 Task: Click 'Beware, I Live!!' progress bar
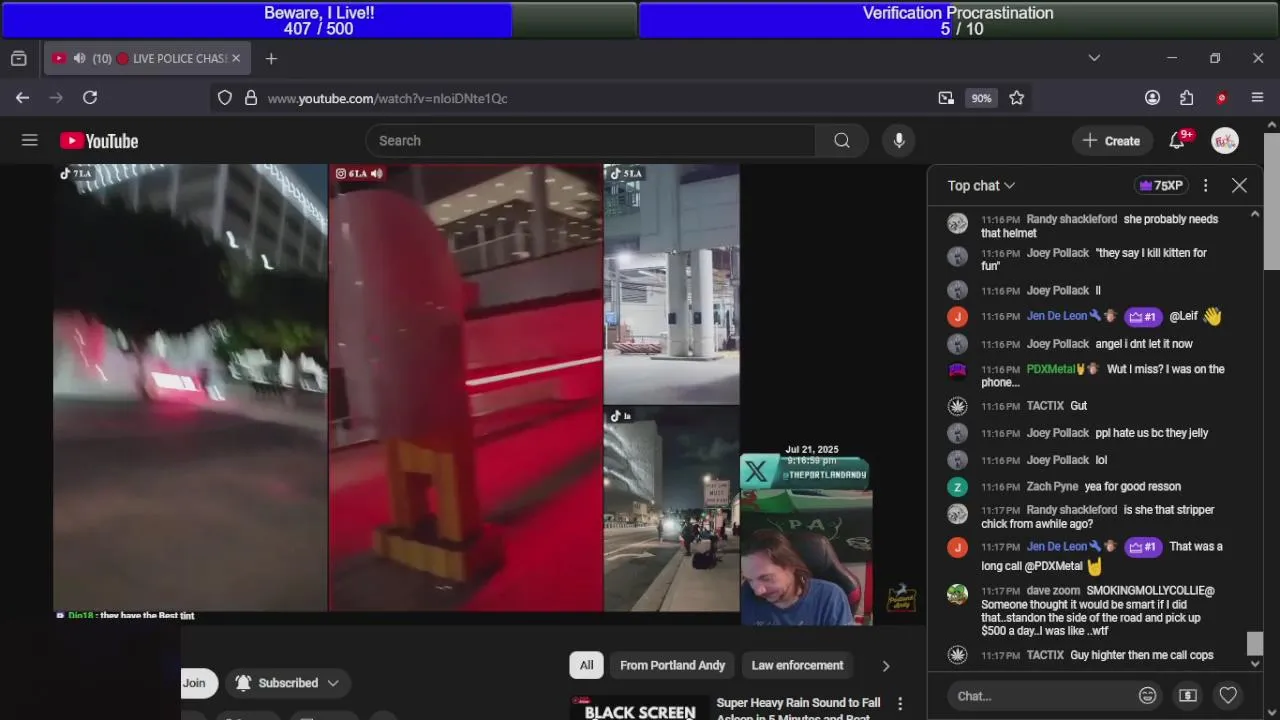pos(319,20)
